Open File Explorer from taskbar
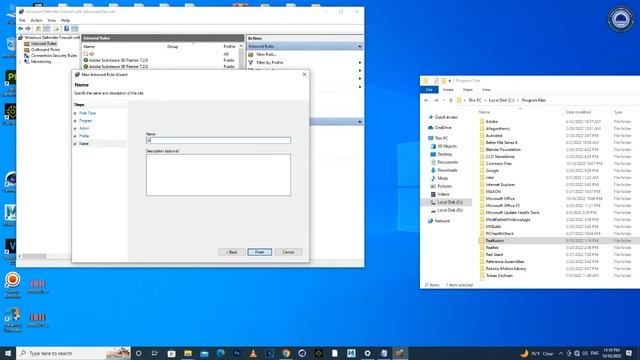This screenshot has width=640, height=360. (188, 353)
